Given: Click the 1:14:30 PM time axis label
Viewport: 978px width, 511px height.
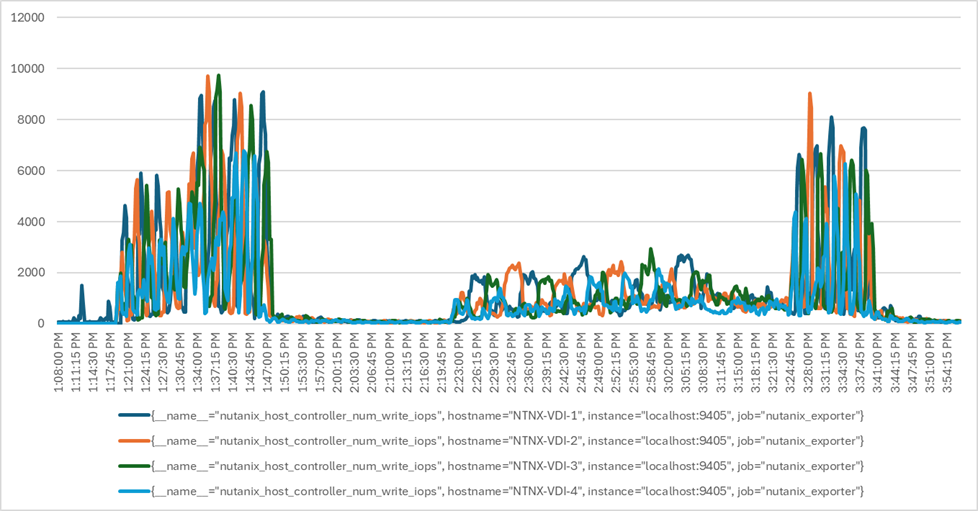Looking at the screenshot, I should [x=94, y=363].
